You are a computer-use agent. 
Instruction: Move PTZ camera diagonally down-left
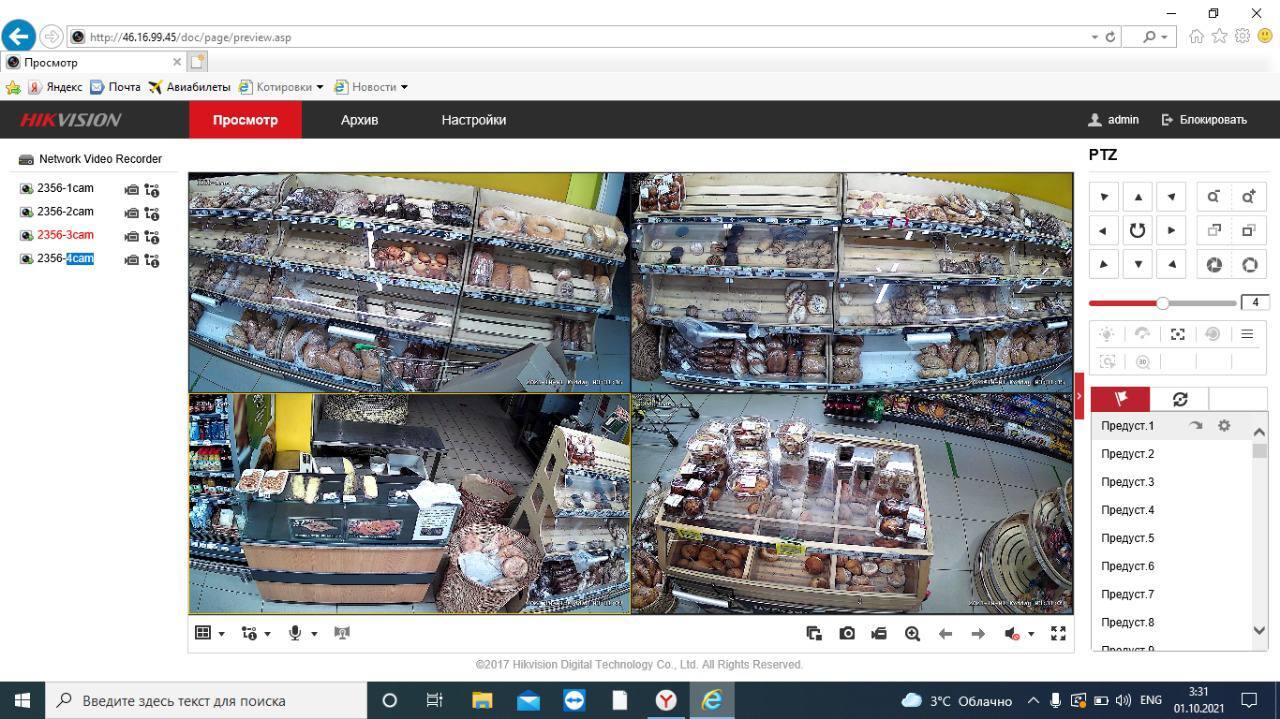(x=1104, y=264)
